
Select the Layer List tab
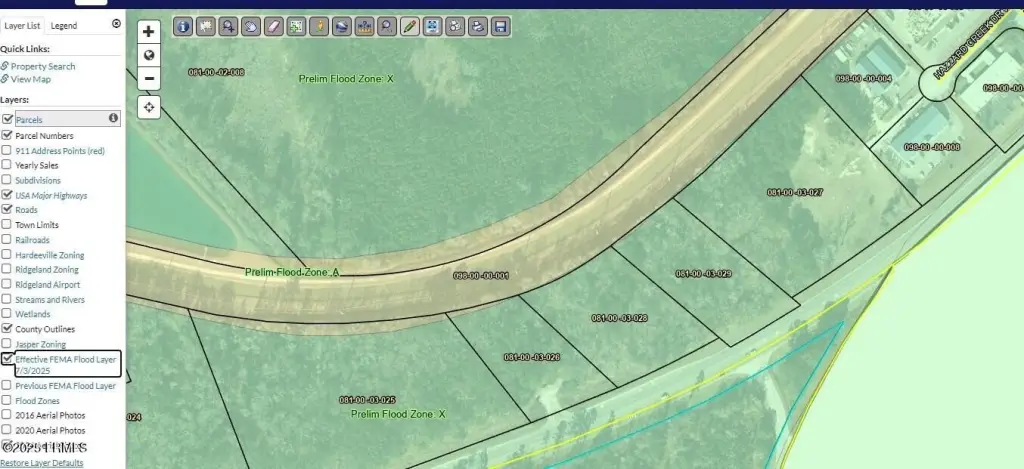coord(21,25)
